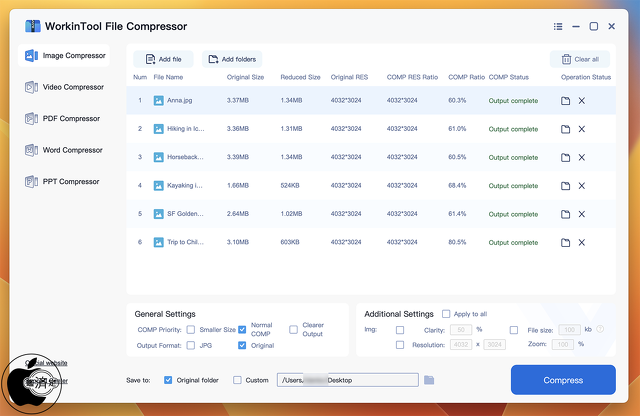The image size is (640, 416).
Task: Open output file icon for Kayaking row
Action: pyautogui.click(x=566, y=186)
